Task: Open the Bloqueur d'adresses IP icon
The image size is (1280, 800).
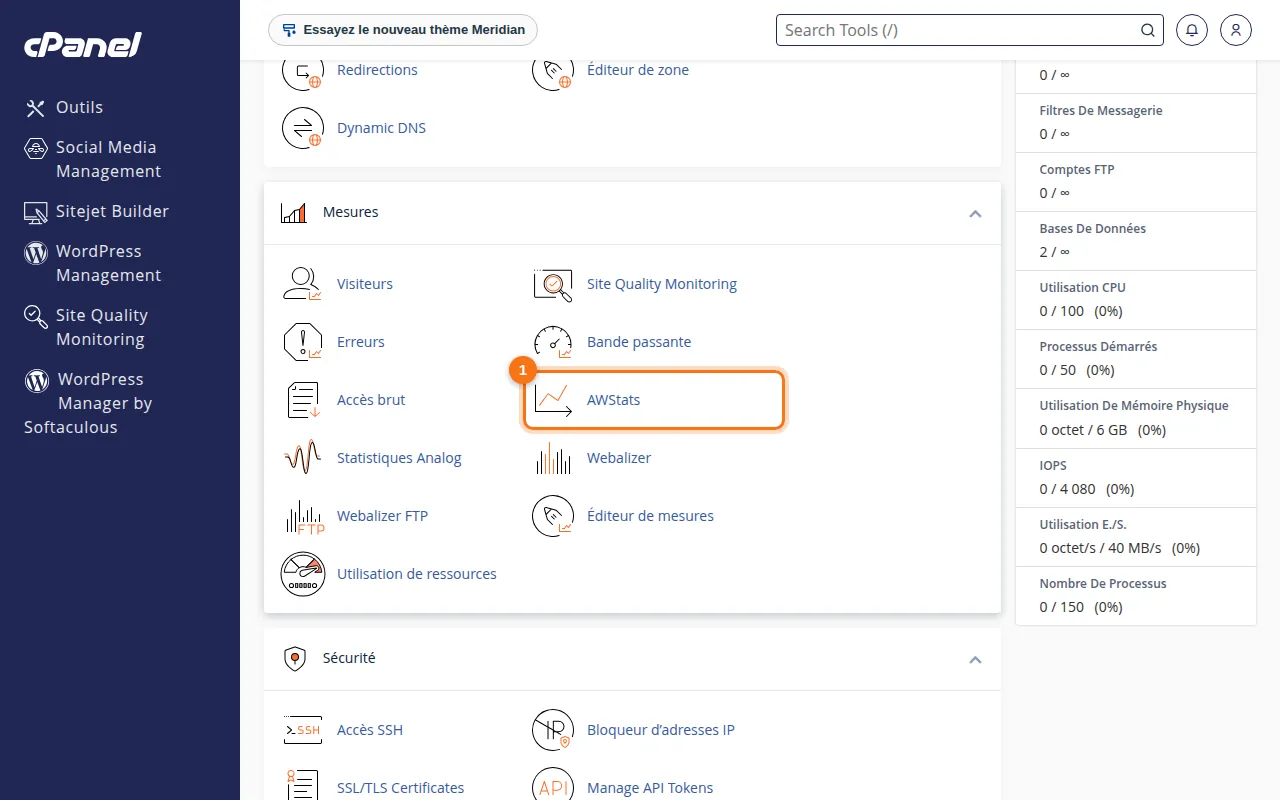Action: 552,730
